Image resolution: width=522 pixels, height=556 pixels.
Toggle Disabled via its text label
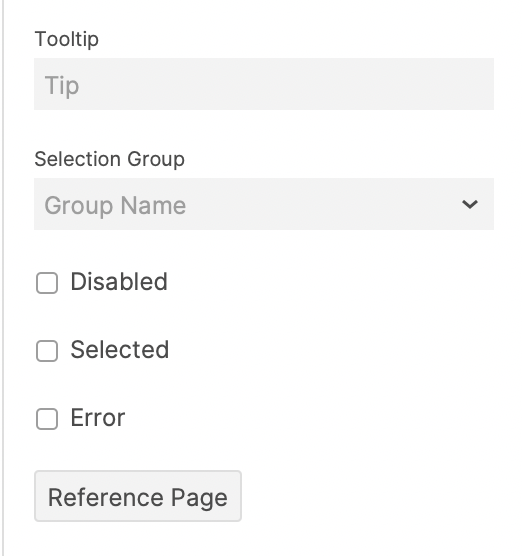(x=119, y=282)
